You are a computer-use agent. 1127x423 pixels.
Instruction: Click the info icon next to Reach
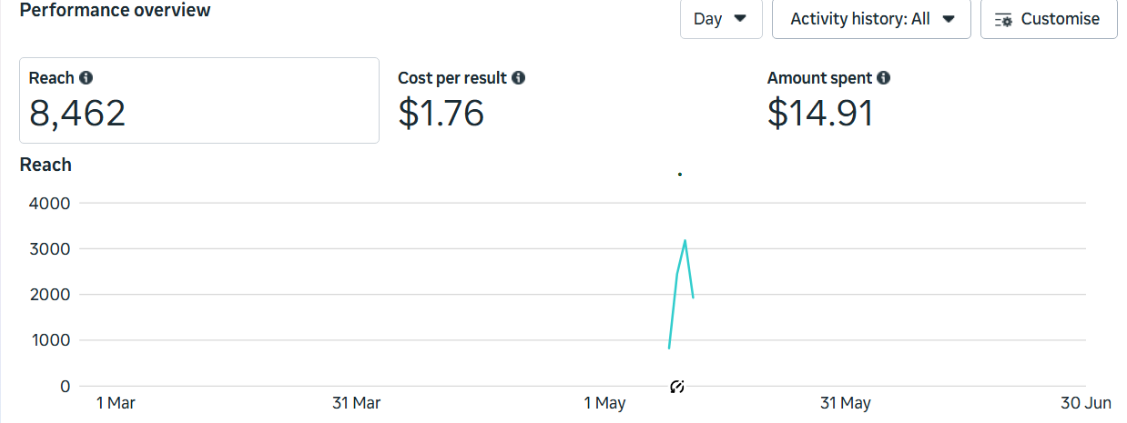pyautogui.click(x=87, y=78)
